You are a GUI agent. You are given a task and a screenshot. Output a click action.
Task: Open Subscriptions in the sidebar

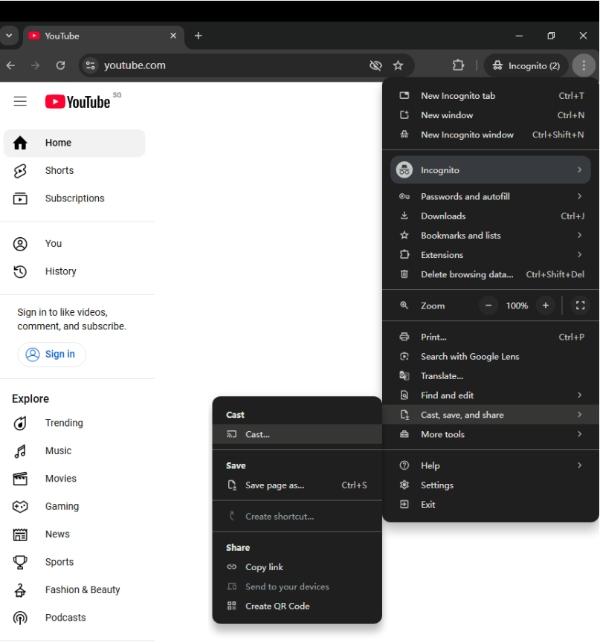[74, 198]
